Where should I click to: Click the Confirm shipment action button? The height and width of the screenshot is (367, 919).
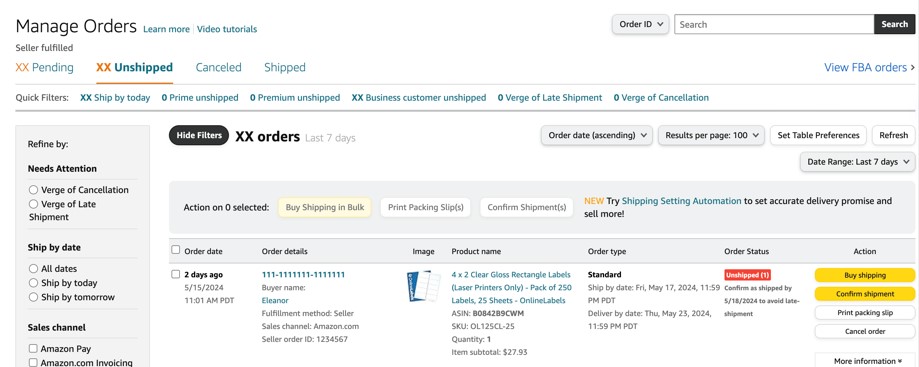click(x=864, y=294)
